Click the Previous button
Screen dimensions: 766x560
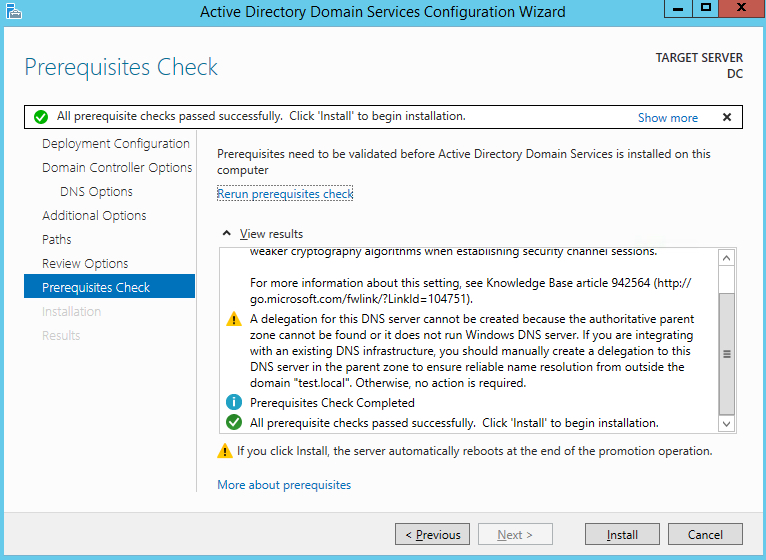pyautogui.click(x=432, y=535)
